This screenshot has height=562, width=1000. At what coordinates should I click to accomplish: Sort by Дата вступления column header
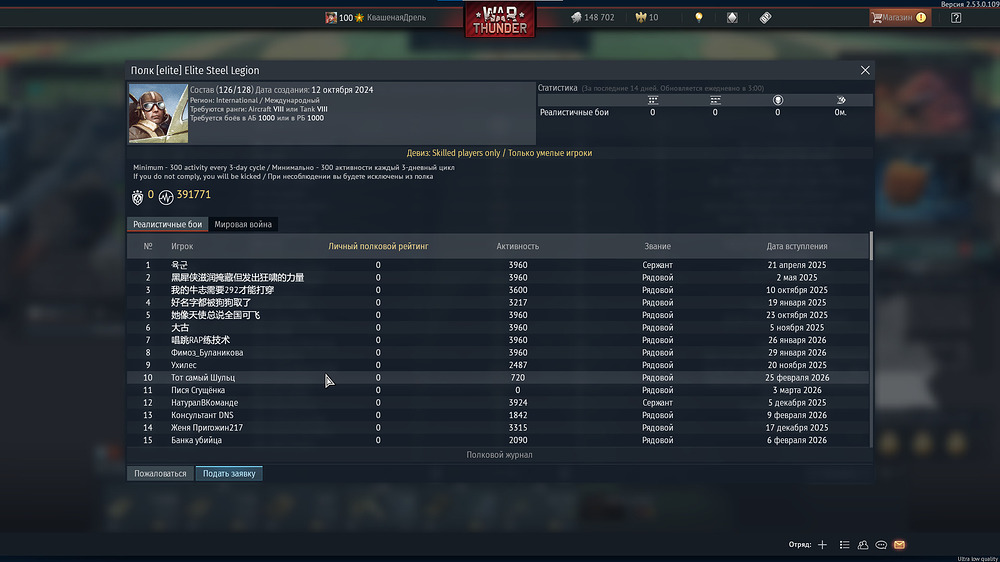point(797,246)
